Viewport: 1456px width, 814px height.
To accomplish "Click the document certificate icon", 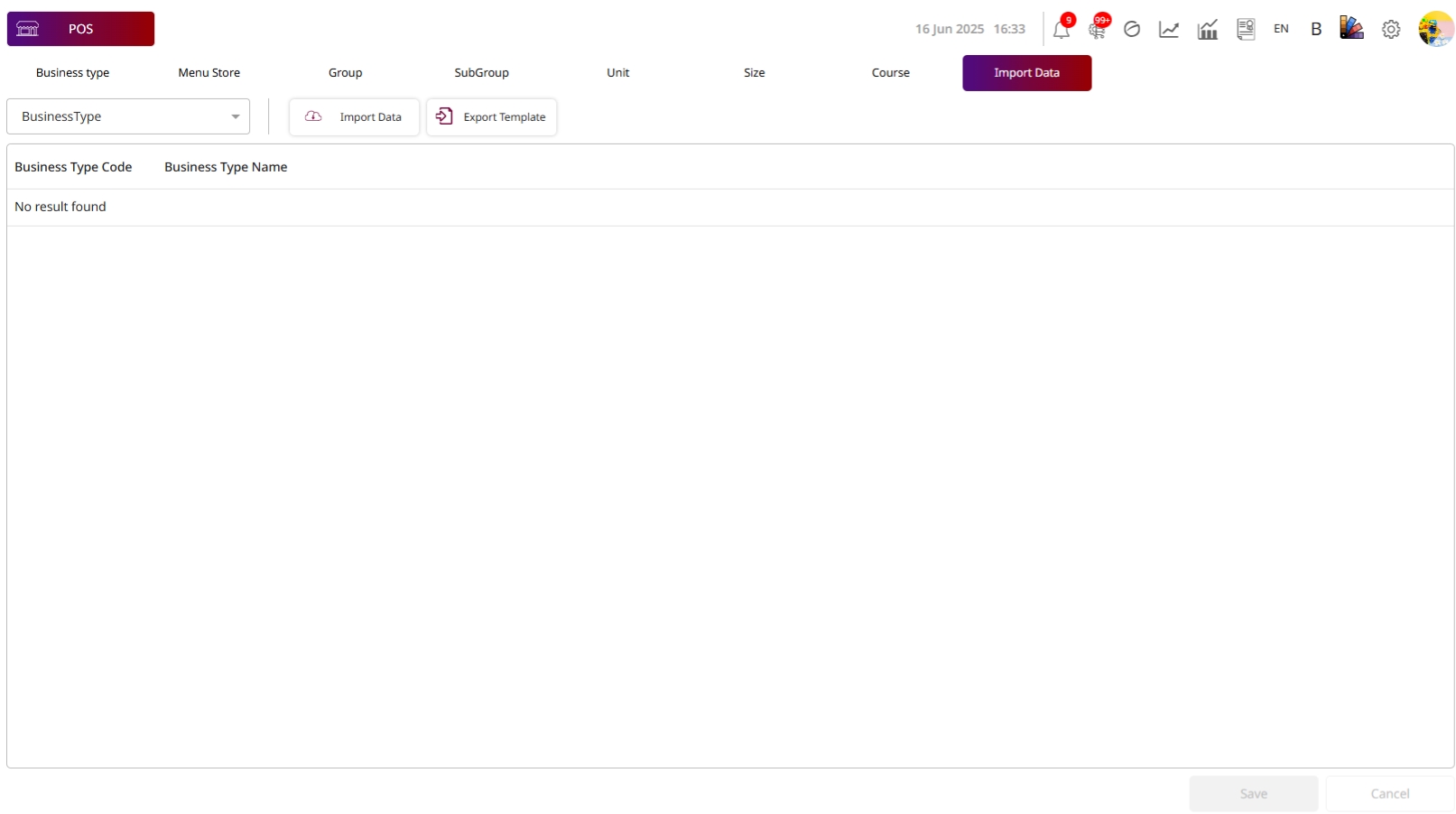I will [1246, 30].
